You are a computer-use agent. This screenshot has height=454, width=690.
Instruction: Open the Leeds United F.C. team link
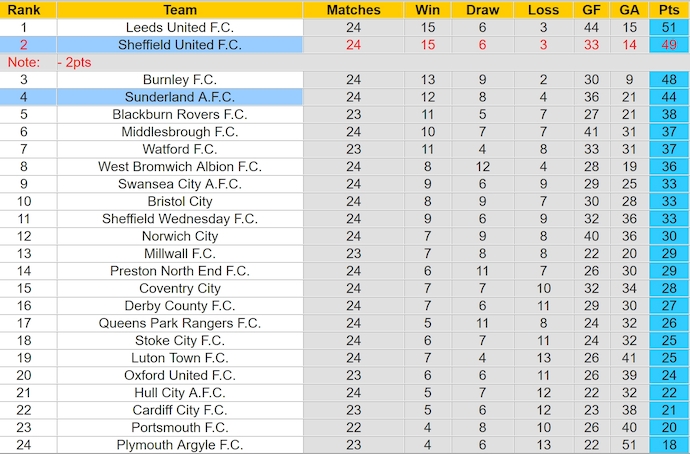(x=180, y=27)
